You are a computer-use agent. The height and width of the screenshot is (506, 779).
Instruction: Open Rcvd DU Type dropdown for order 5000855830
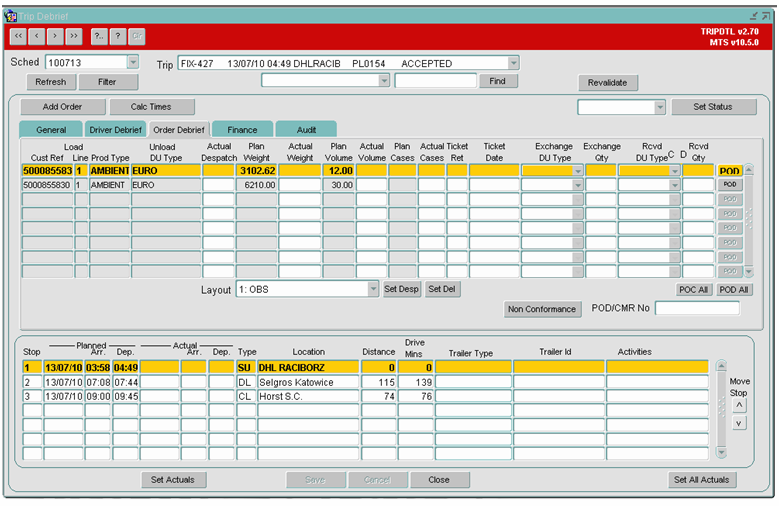(x=674, y=185)
